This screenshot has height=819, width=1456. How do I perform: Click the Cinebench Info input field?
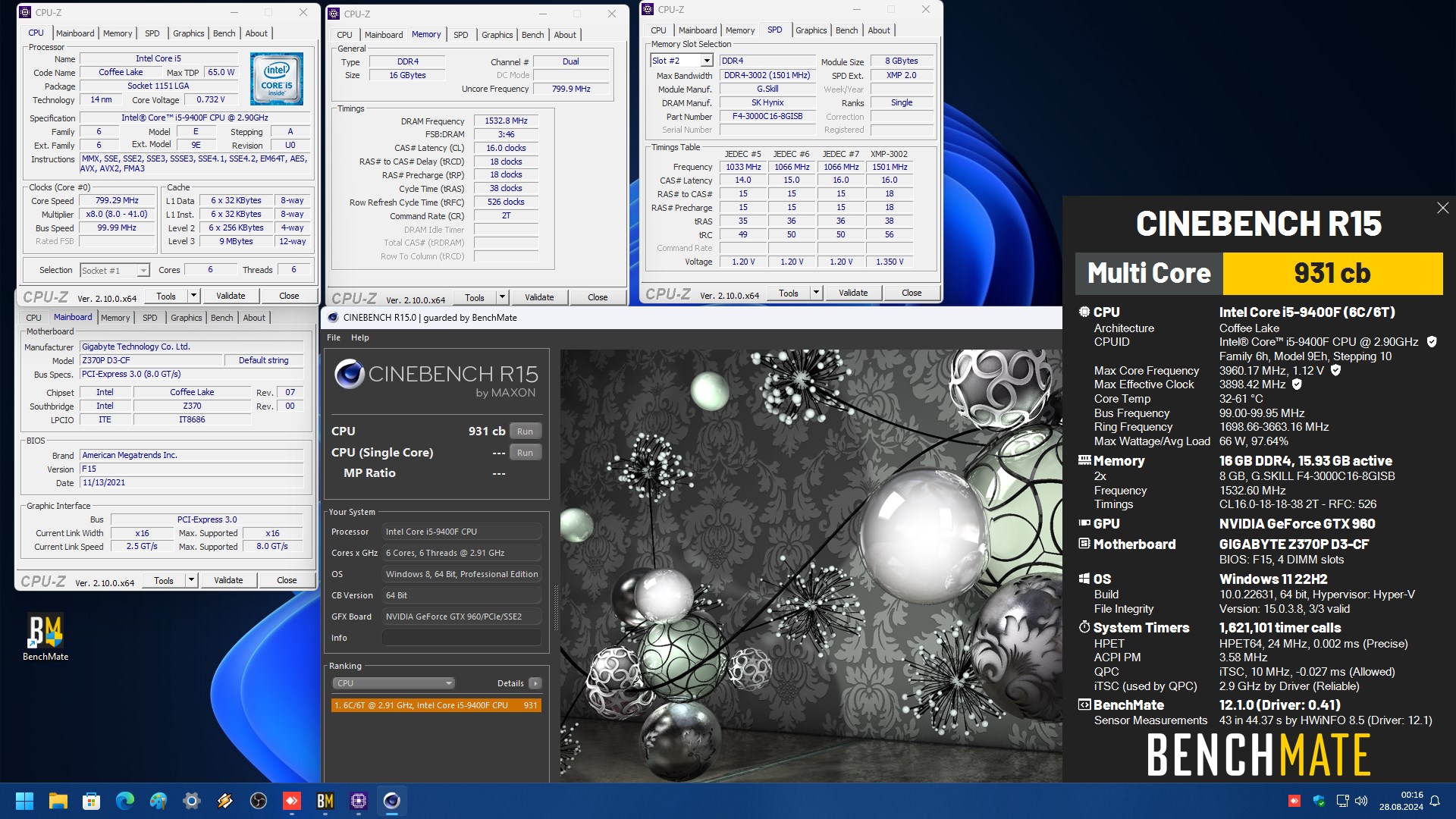click(462, 638)
